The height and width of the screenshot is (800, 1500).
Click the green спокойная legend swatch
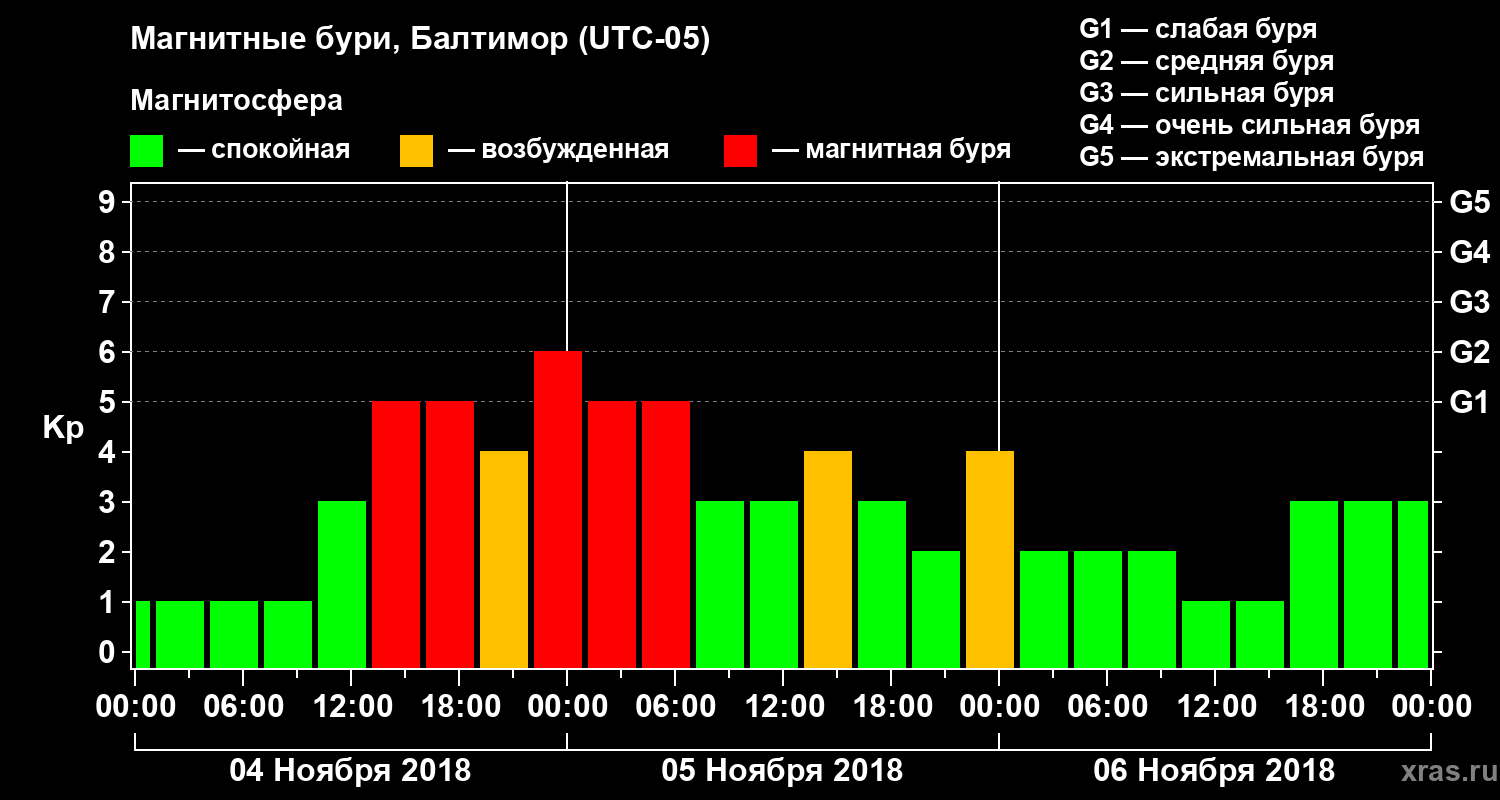pyautogui.click(x=147, y=151)
